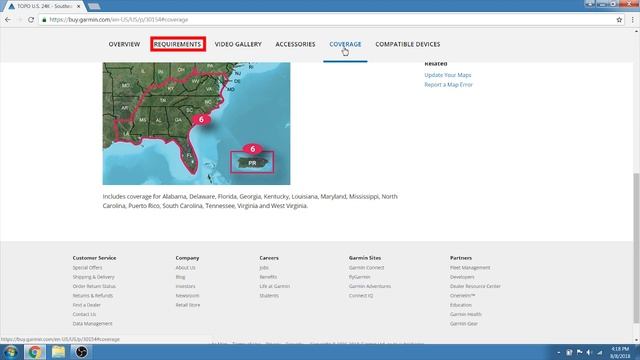
Task: Open the volume speaker icon in the tray
Action: pos(589,352)
